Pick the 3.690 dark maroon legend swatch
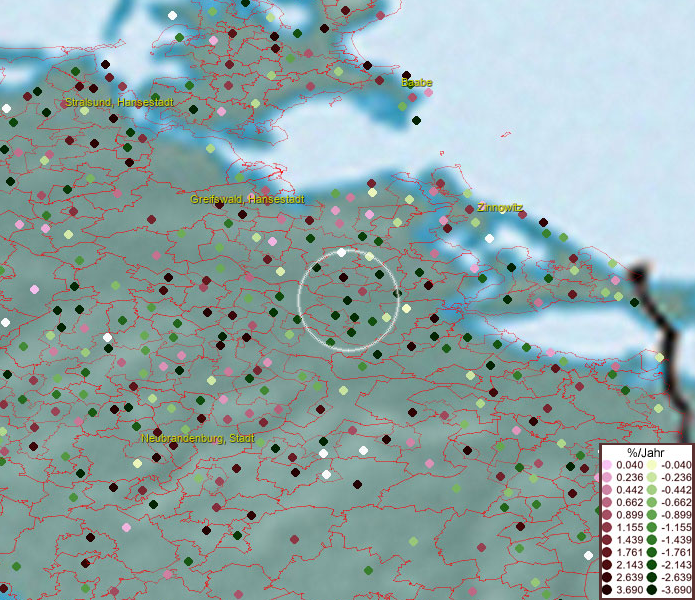This screenshot has height=600, width=695. pos(607,590)
